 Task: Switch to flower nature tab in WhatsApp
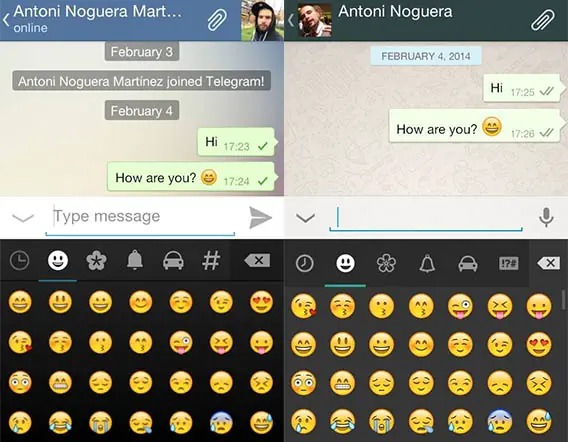point(386,263)
